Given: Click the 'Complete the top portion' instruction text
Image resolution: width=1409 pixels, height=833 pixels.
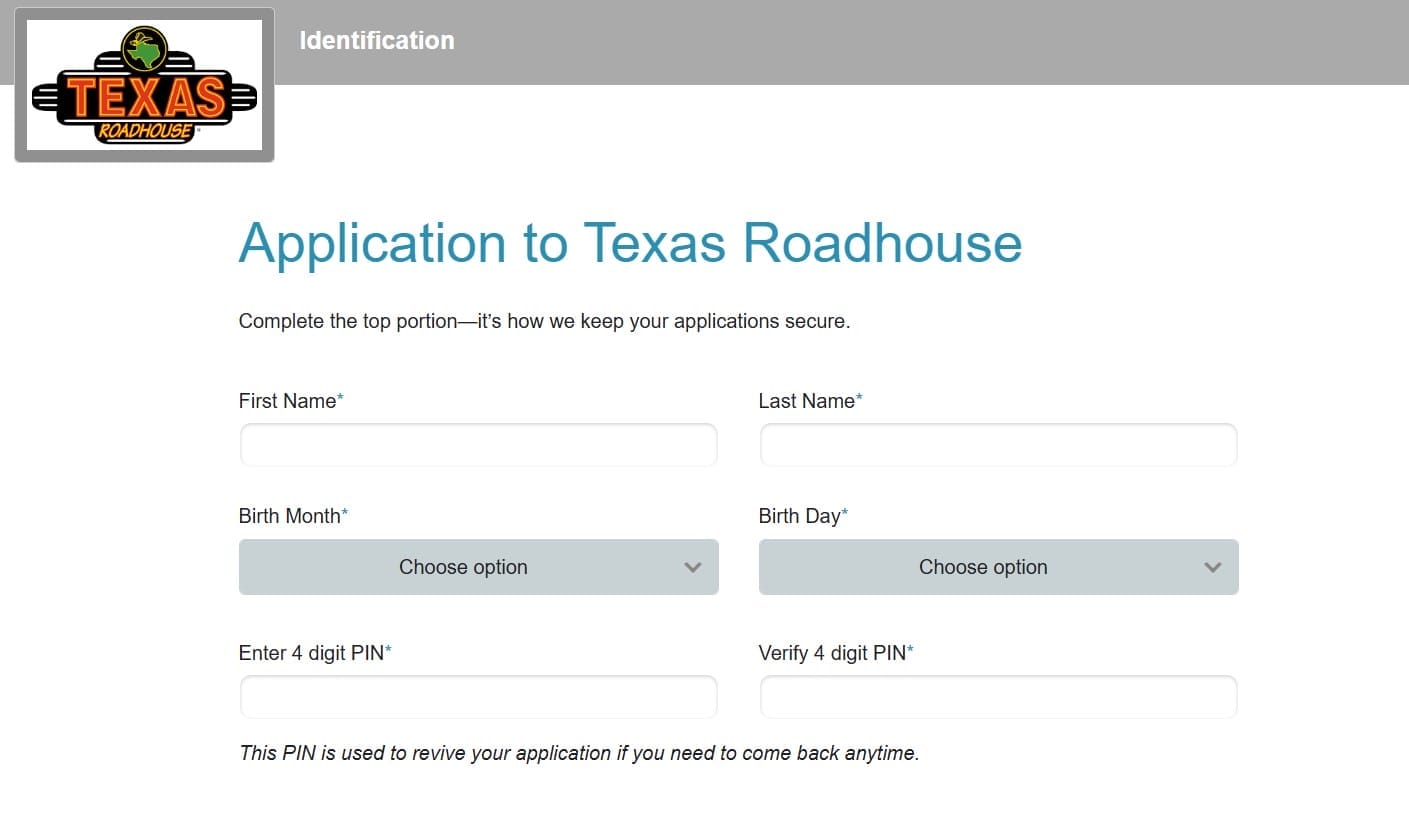Looking at the screenshot, I should (544, 322).
